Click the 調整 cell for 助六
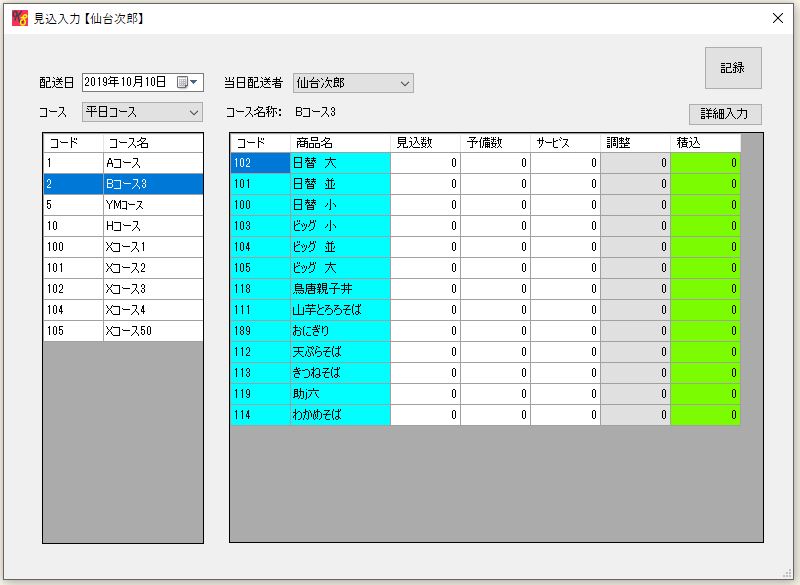The width and height of the screenshot is (800, 585). click(x=635, y=394)
